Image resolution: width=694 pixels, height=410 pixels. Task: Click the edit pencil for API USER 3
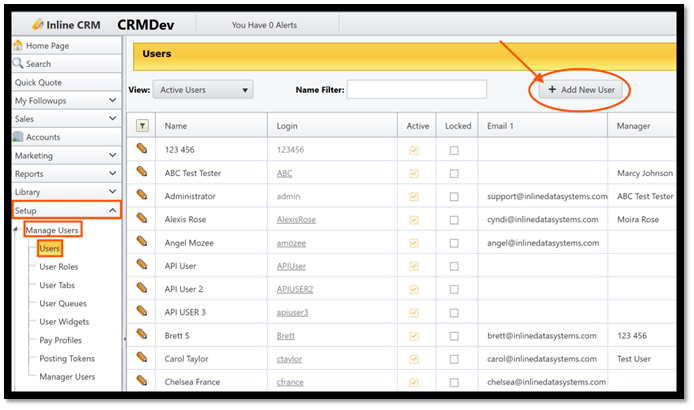click(x=142, y=310)
